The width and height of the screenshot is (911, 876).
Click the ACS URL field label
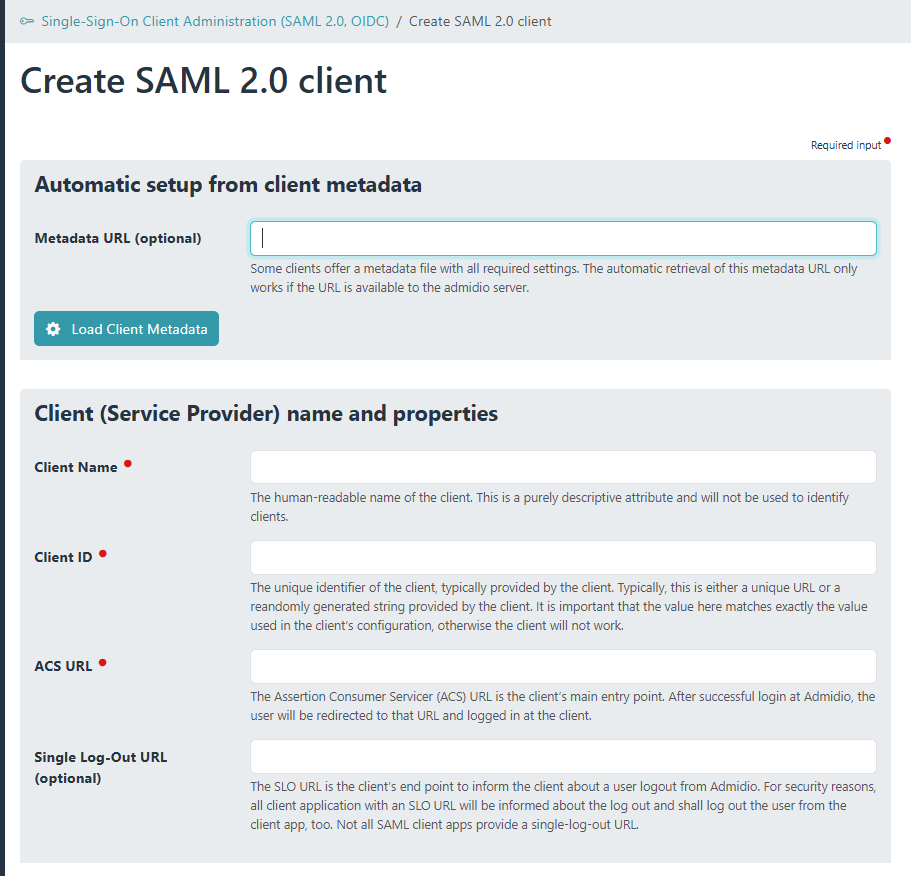tap(63, 666)
